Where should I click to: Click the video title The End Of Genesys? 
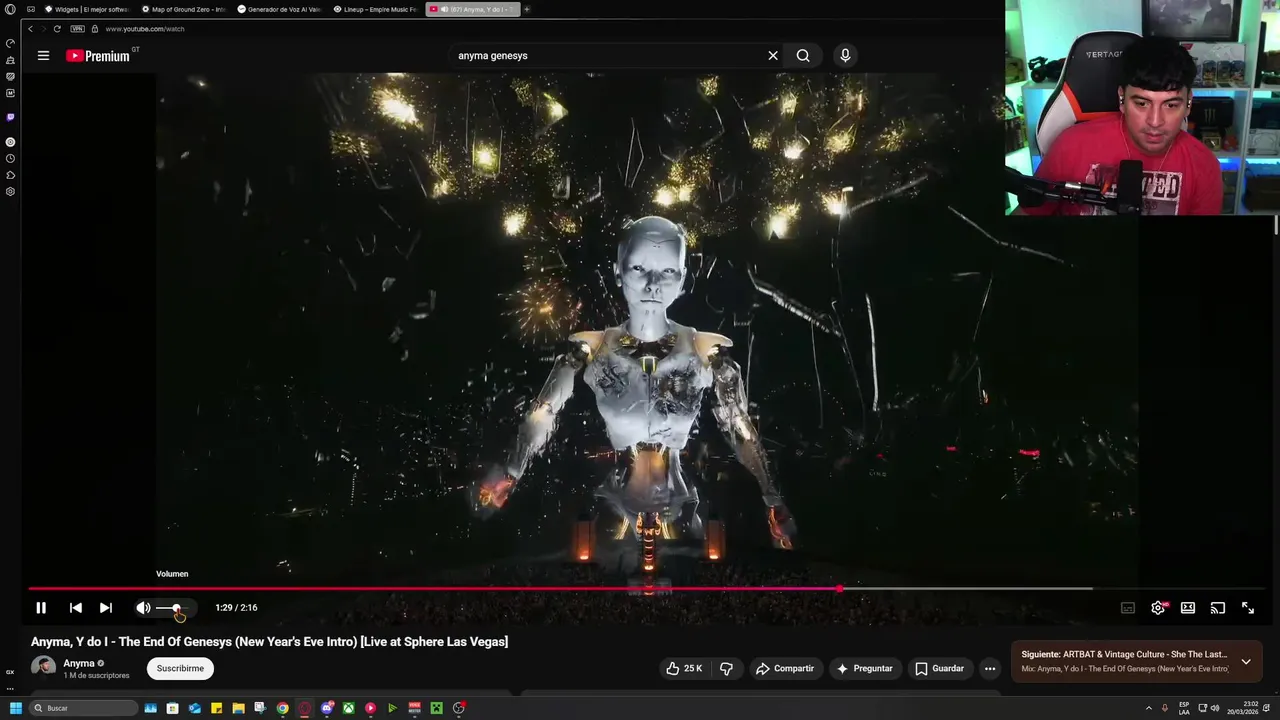tap(269, 642)
